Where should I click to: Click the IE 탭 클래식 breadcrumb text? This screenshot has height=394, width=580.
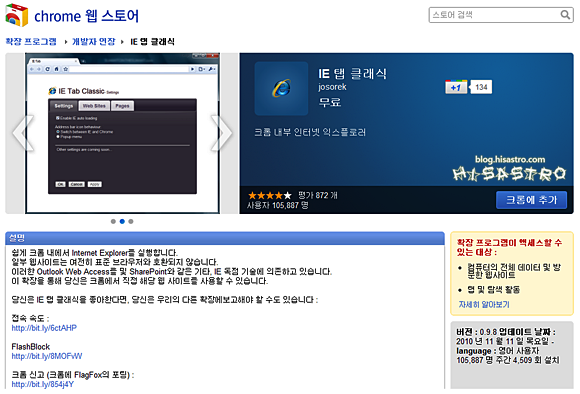[152, 41]
